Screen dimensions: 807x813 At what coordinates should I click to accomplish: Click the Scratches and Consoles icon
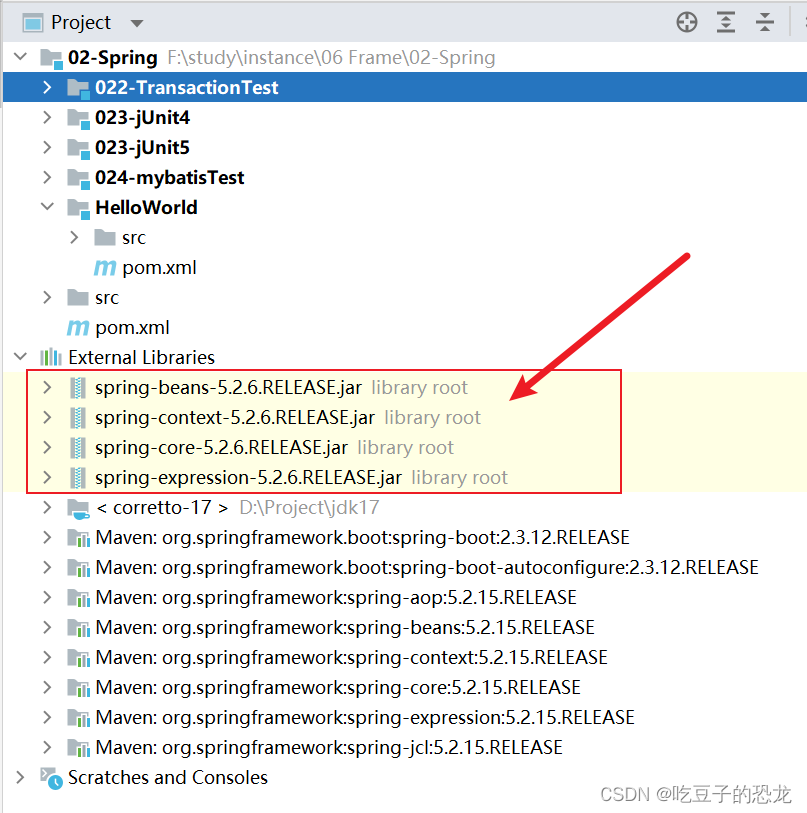tap(51, 778)
